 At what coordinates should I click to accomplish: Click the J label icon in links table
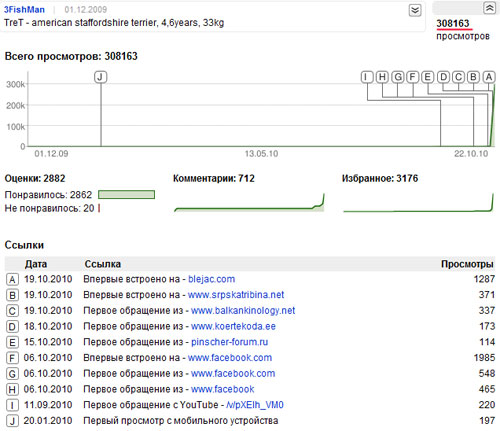pos(12,421)
